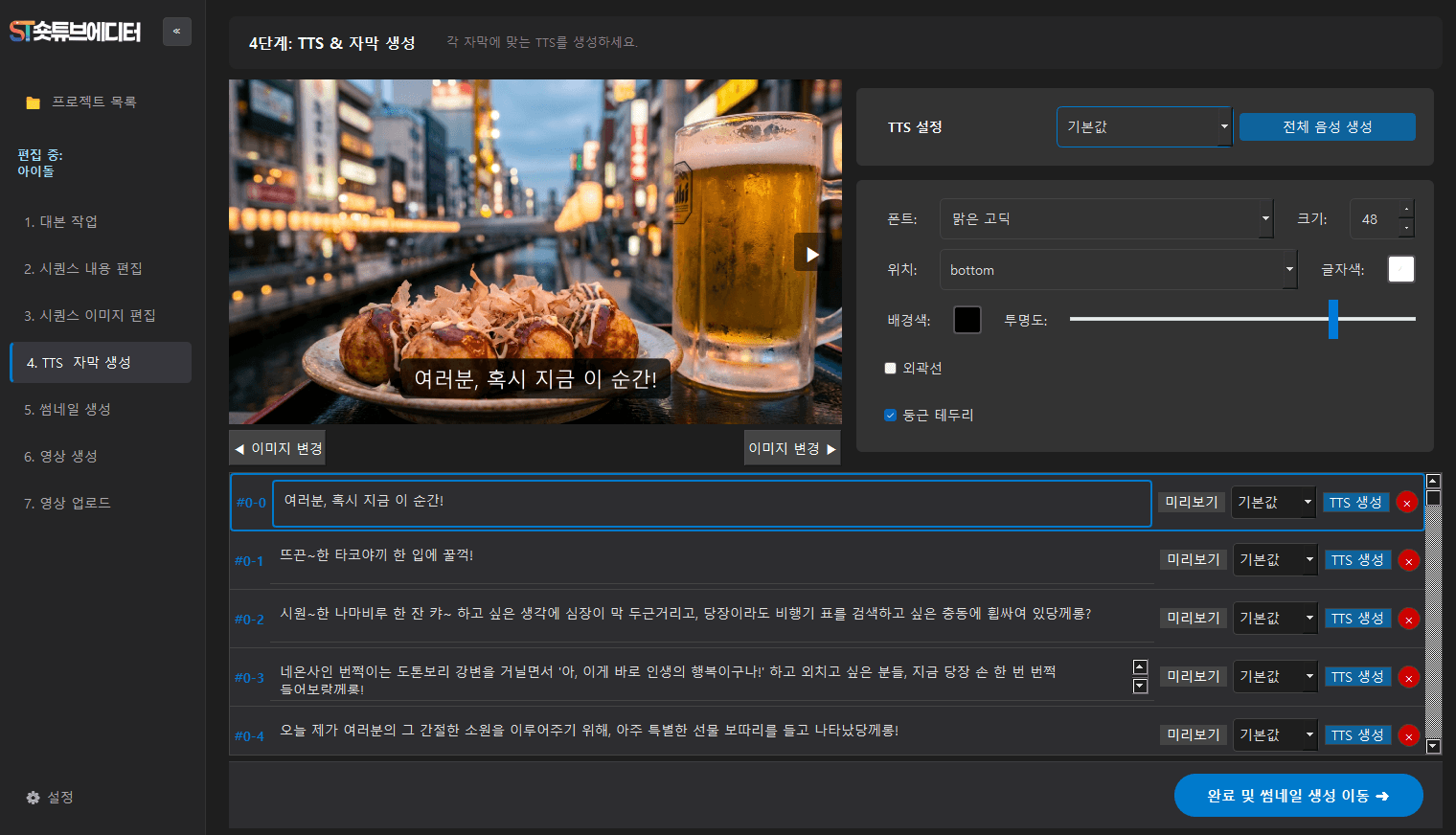This screenshot has height=835, width=1456.
Task: Play the preview video
Action: point(809,252)
